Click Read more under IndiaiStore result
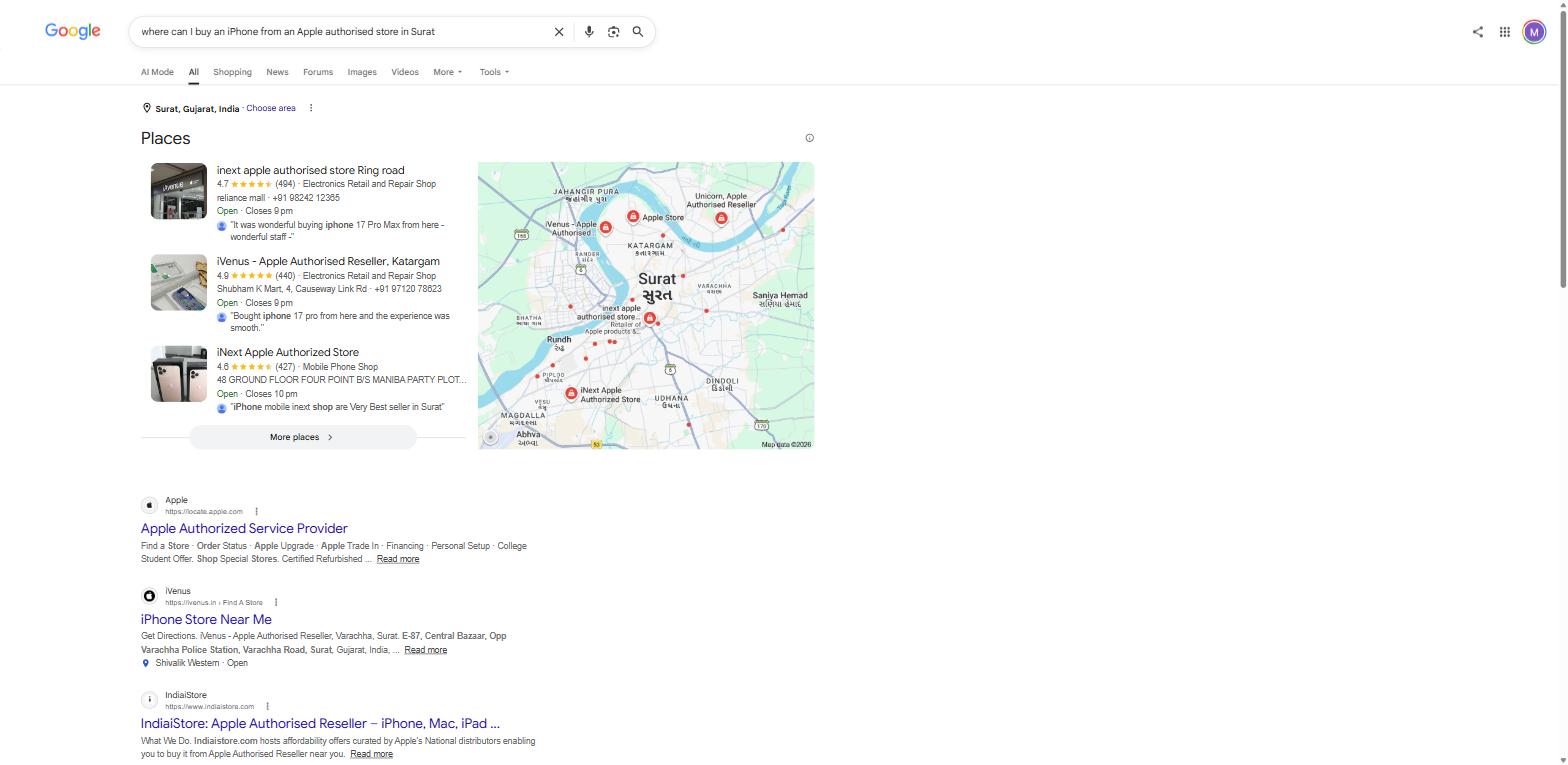The width and height of the screenshot is (1568, 765). [372, 754]
